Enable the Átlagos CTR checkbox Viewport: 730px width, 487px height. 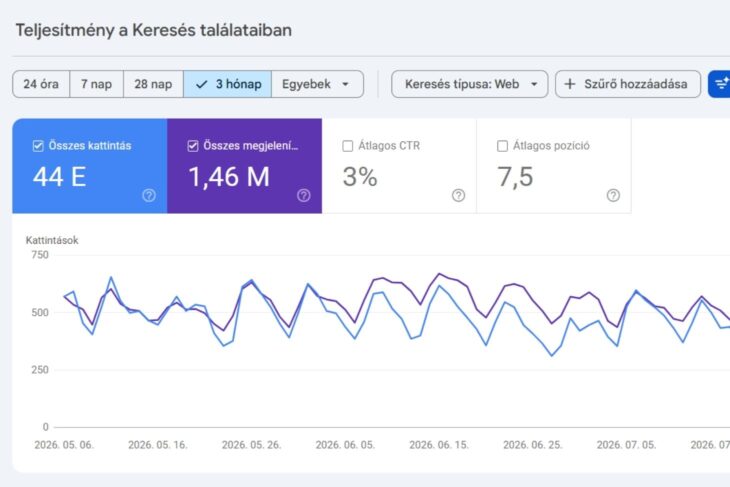pos(348,146)
